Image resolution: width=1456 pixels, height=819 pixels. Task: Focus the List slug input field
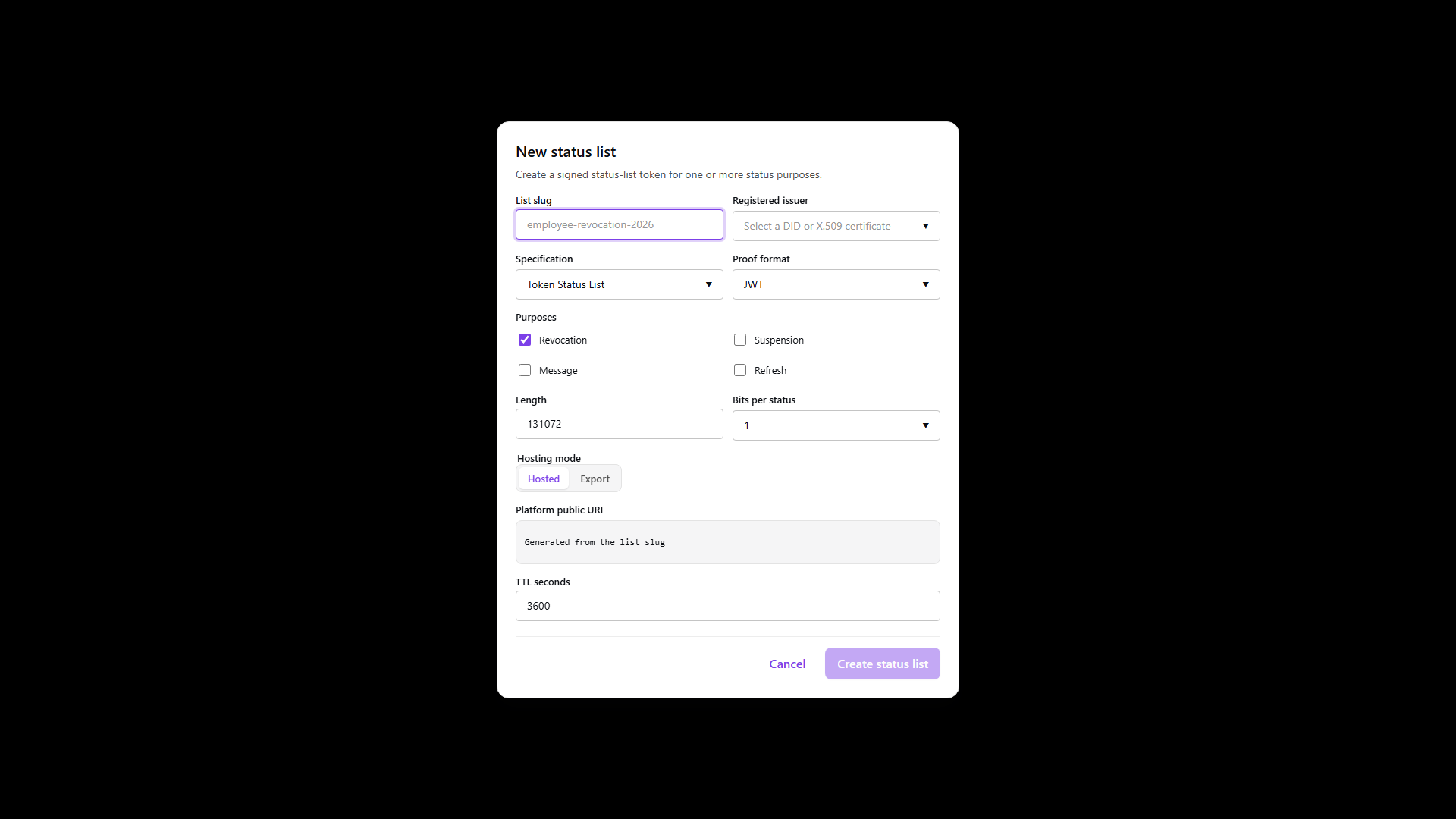pos(619,224)
